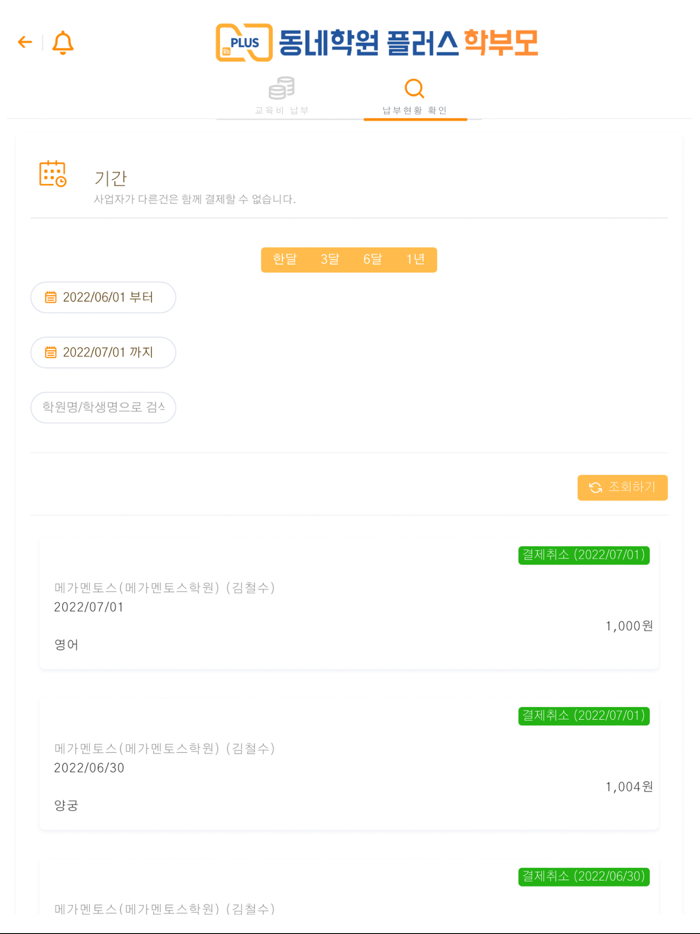Click the calendar icon beside 기간

tap(55, 175)
